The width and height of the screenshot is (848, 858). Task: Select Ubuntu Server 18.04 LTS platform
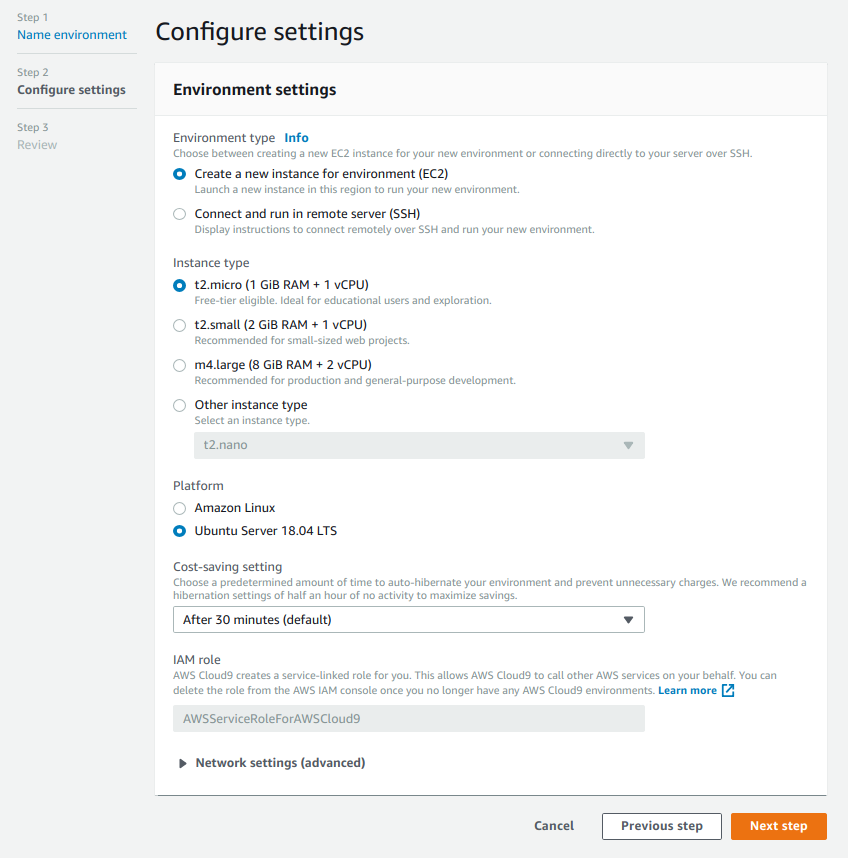coord(179,531)
